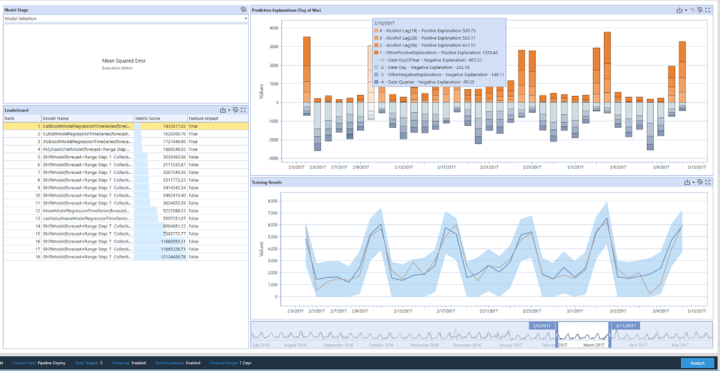Screen dimensions: 720x371
Task: Click metric score 5225586.23 cell
Action: tap(160, 211)
